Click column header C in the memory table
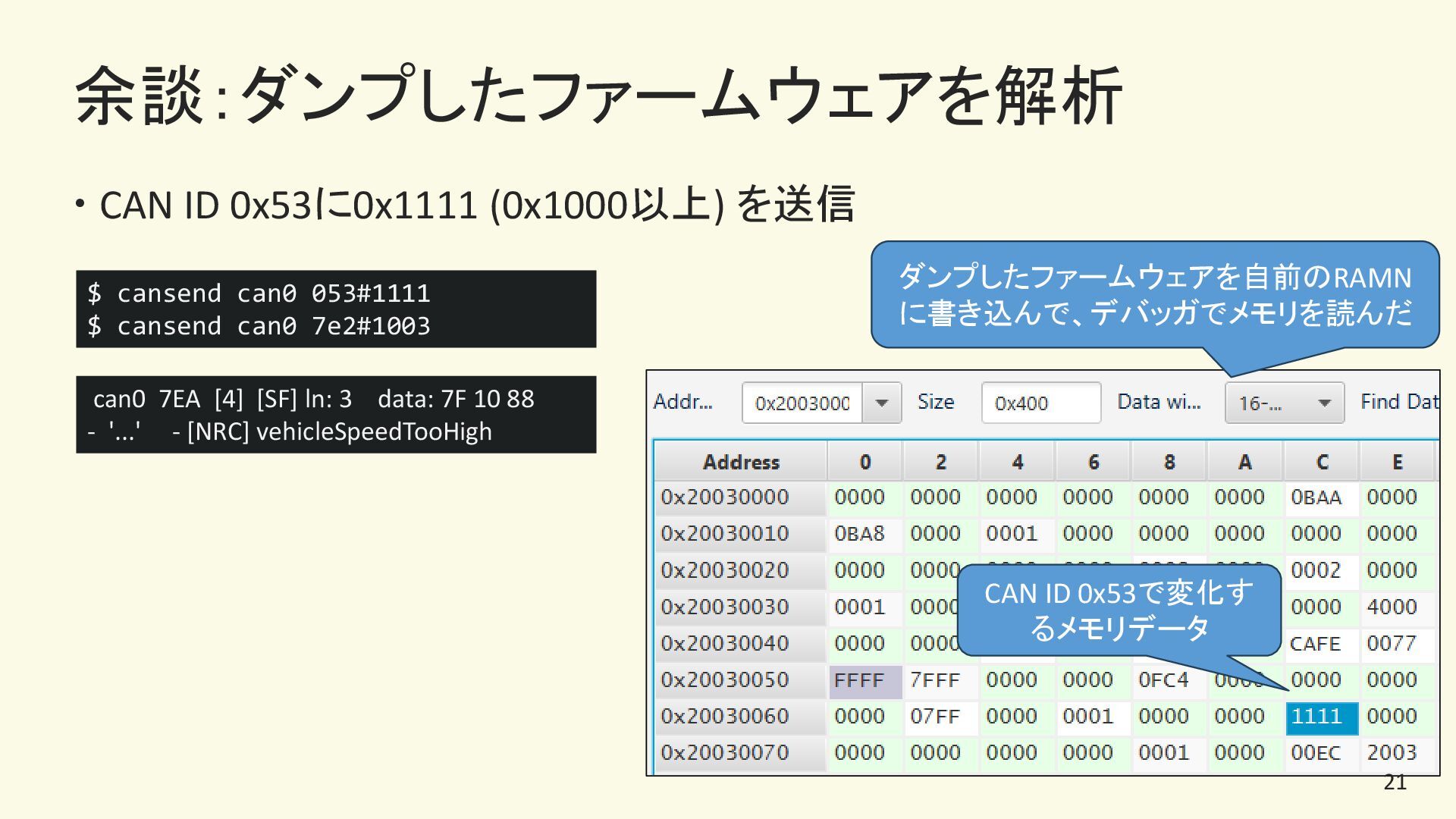The width and height of the screenshot is (1456, 819). tap(1321, 462)
